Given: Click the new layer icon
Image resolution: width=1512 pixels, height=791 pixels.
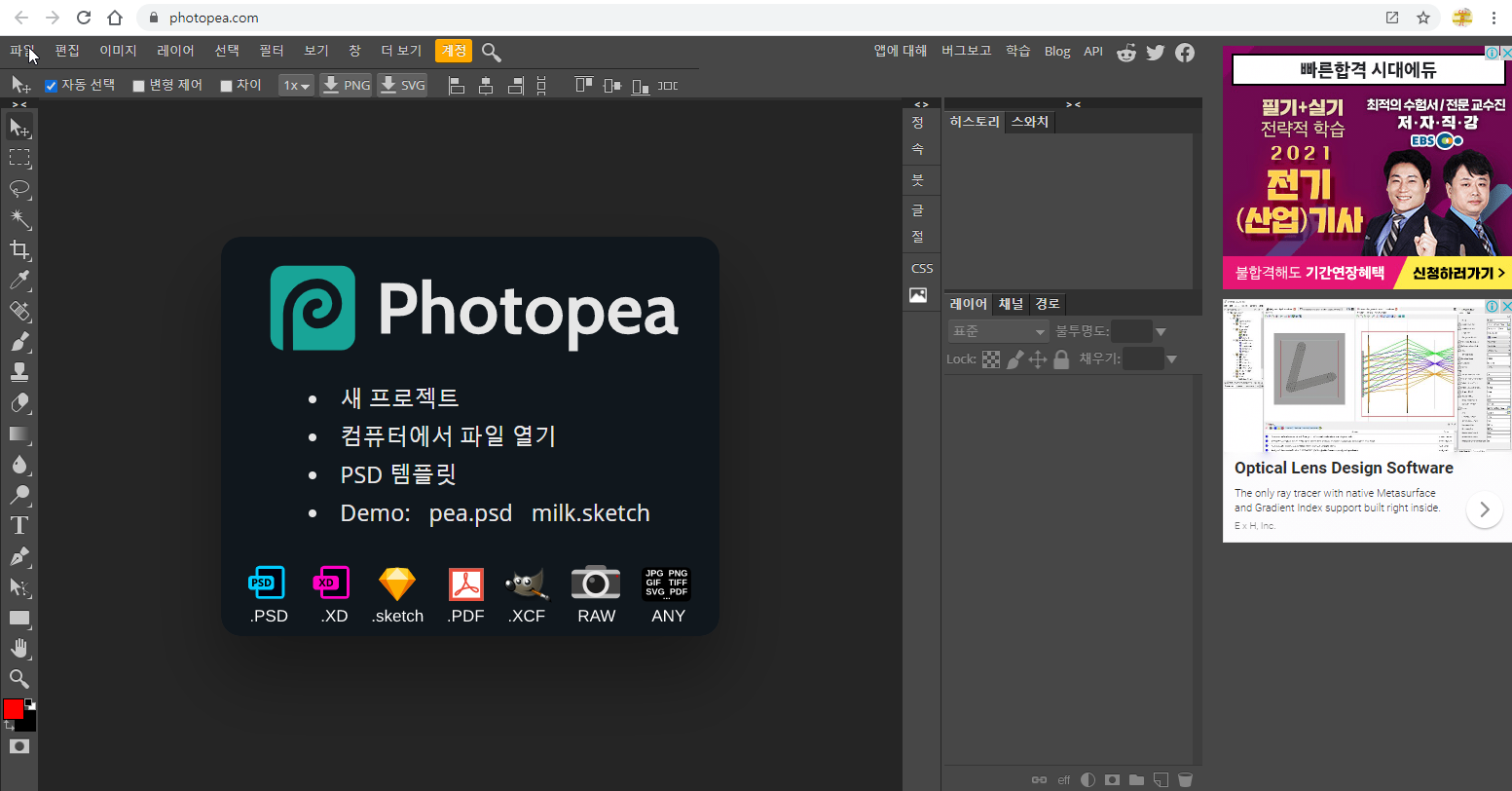Looking at the screenshot, I should coord(1161,779).
